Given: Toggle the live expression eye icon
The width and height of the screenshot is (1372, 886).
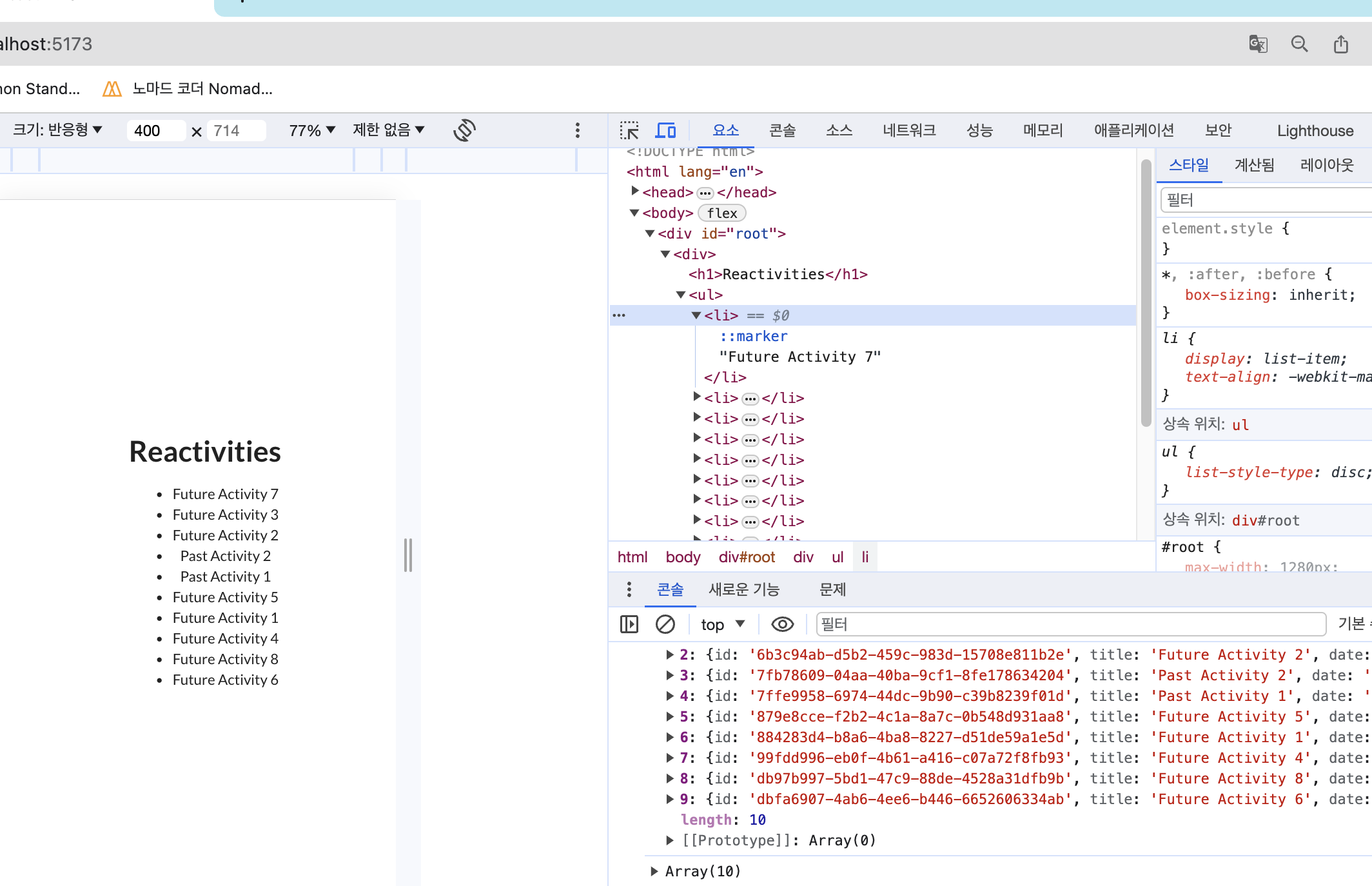Looking at the screenshot, I should coord(782,624).
